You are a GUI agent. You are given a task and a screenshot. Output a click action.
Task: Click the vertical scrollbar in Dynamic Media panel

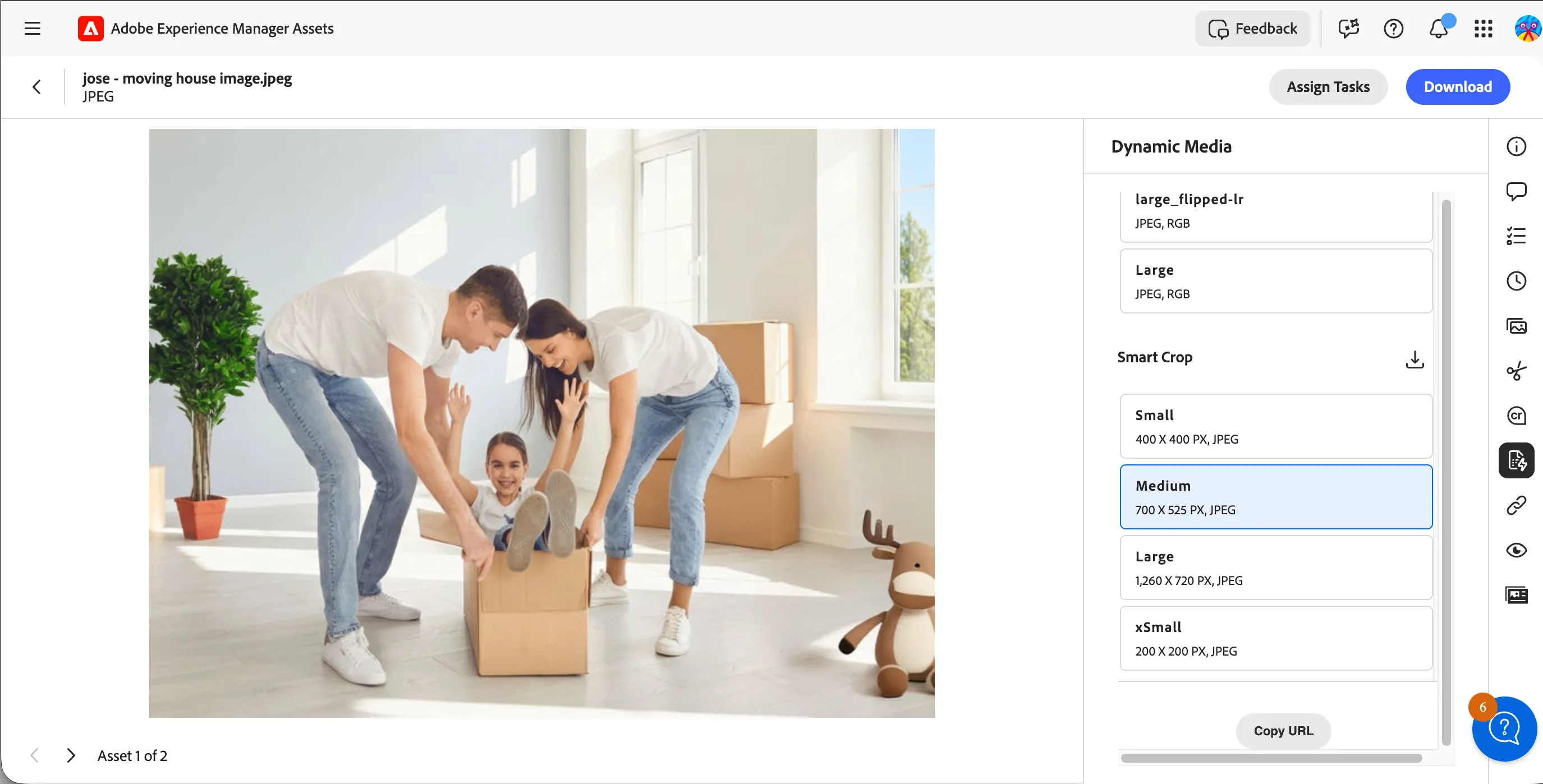(1445, 473)
